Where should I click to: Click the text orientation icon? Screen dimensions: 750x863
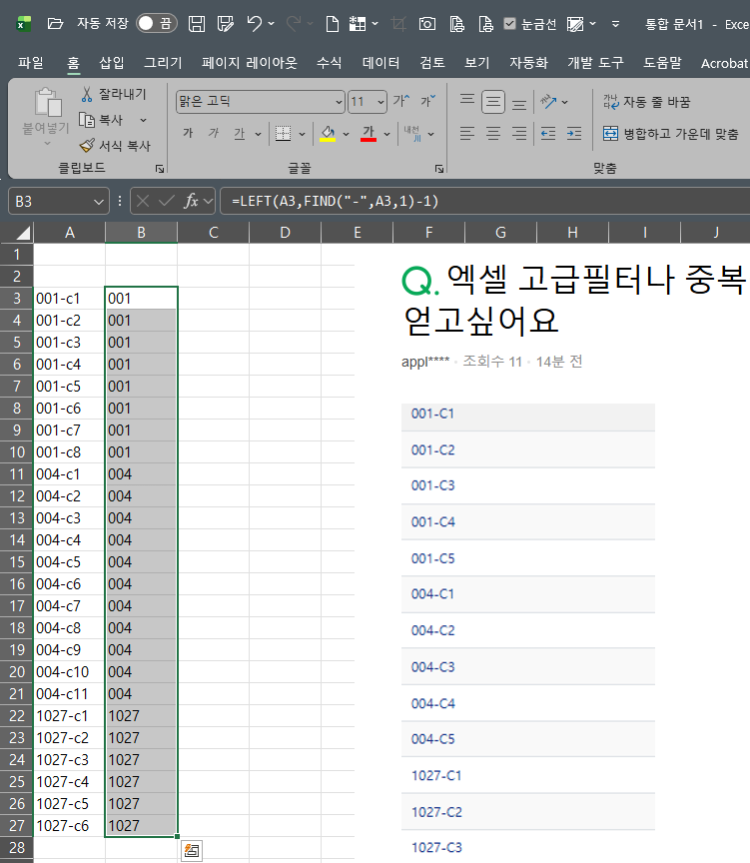pos(549,101)
